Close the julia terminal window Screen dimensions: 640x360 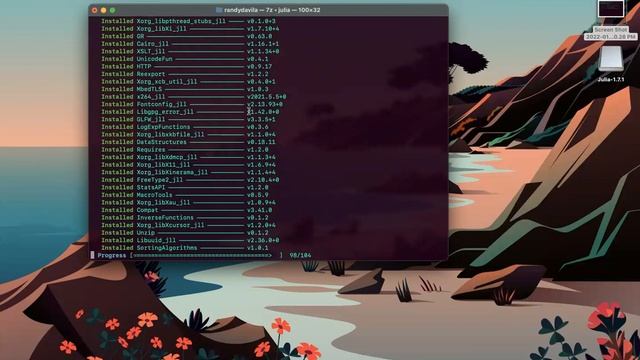(x=95, y=10)
